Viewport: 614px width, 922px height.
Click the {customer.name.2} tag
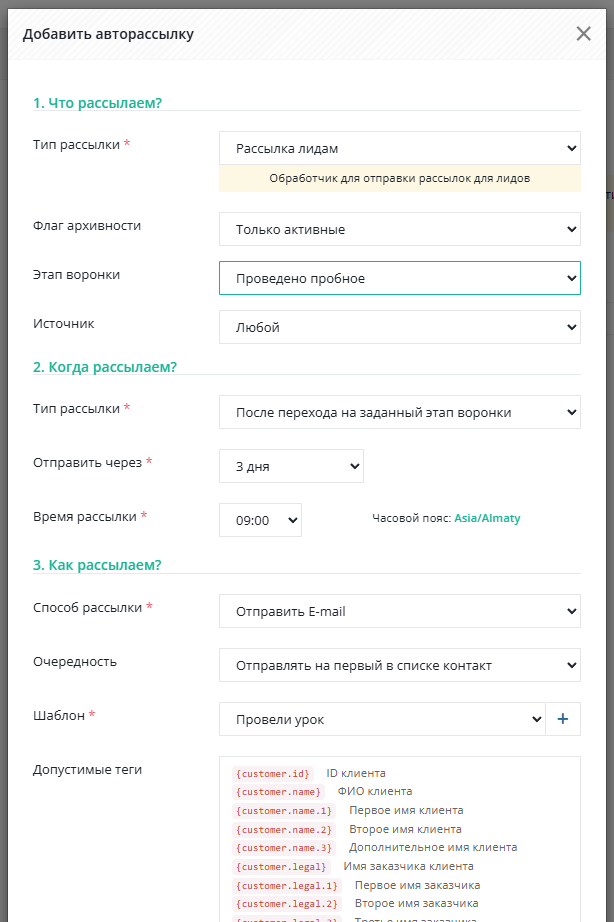point(285,830)
